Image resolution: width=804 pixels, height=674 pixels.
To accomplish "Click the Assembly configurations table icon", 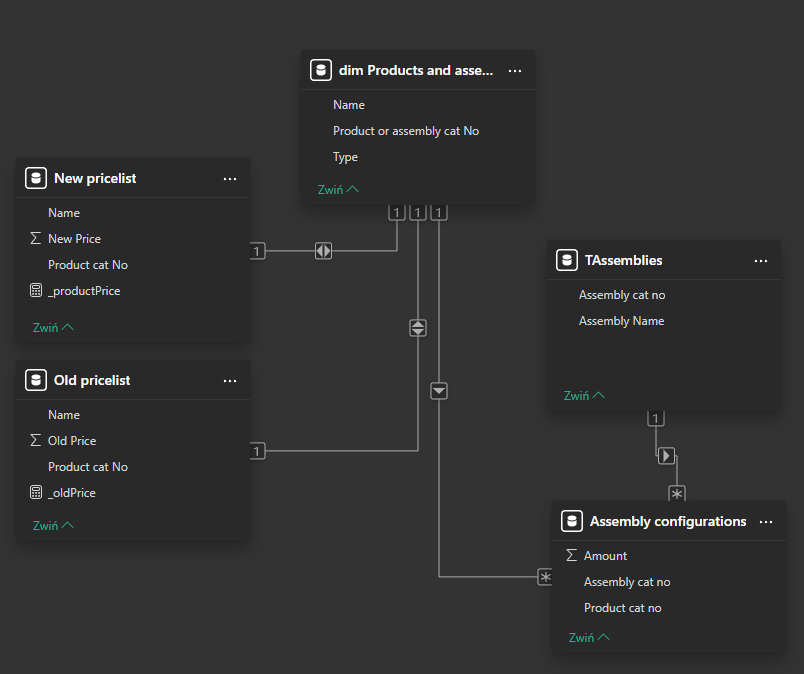I will [572, 521].
